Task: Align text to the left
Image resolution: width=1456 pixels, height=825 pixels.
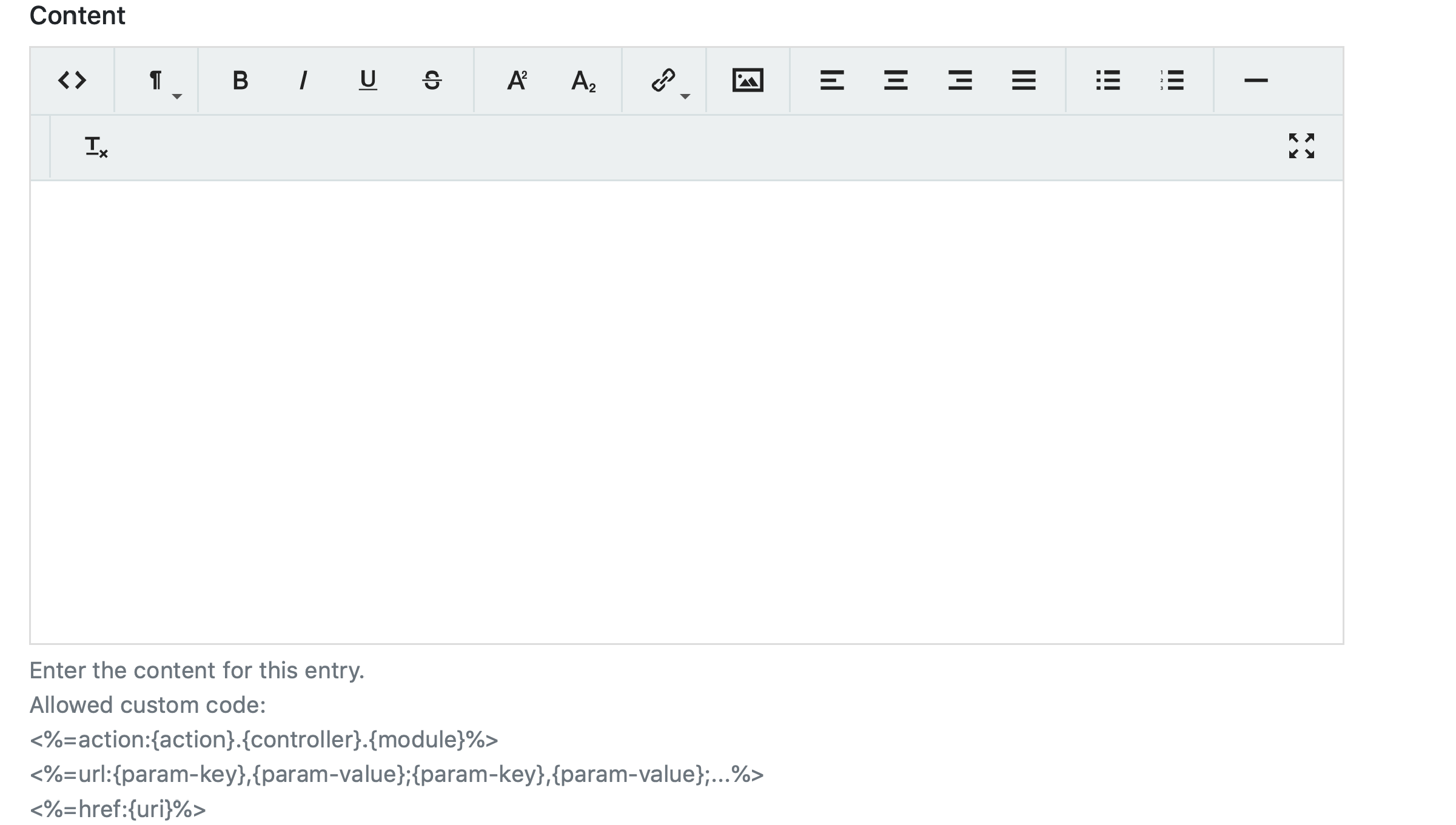Action: [x=831, y=80]
